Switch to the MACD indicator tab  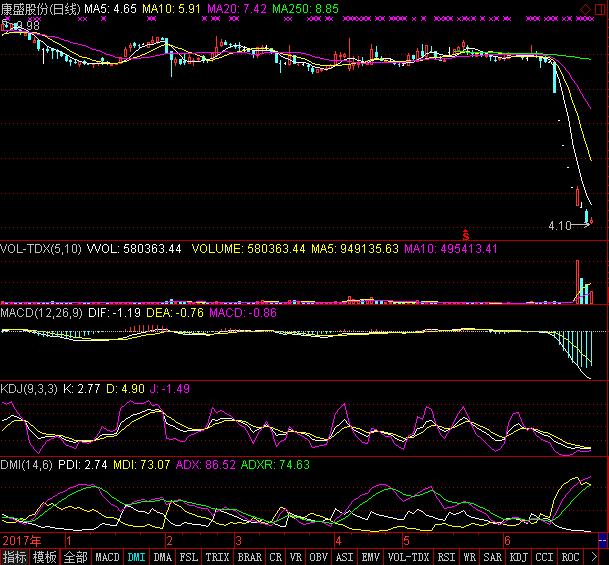click(107, 557)
